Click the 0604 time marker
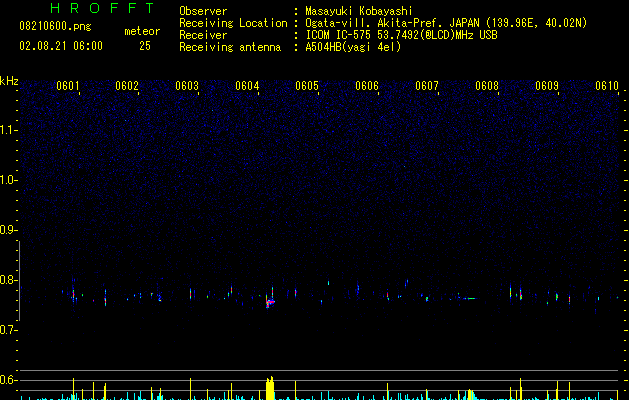Image resolution: width=629 pixels, height=400 pixels. (x=247, y=86)
